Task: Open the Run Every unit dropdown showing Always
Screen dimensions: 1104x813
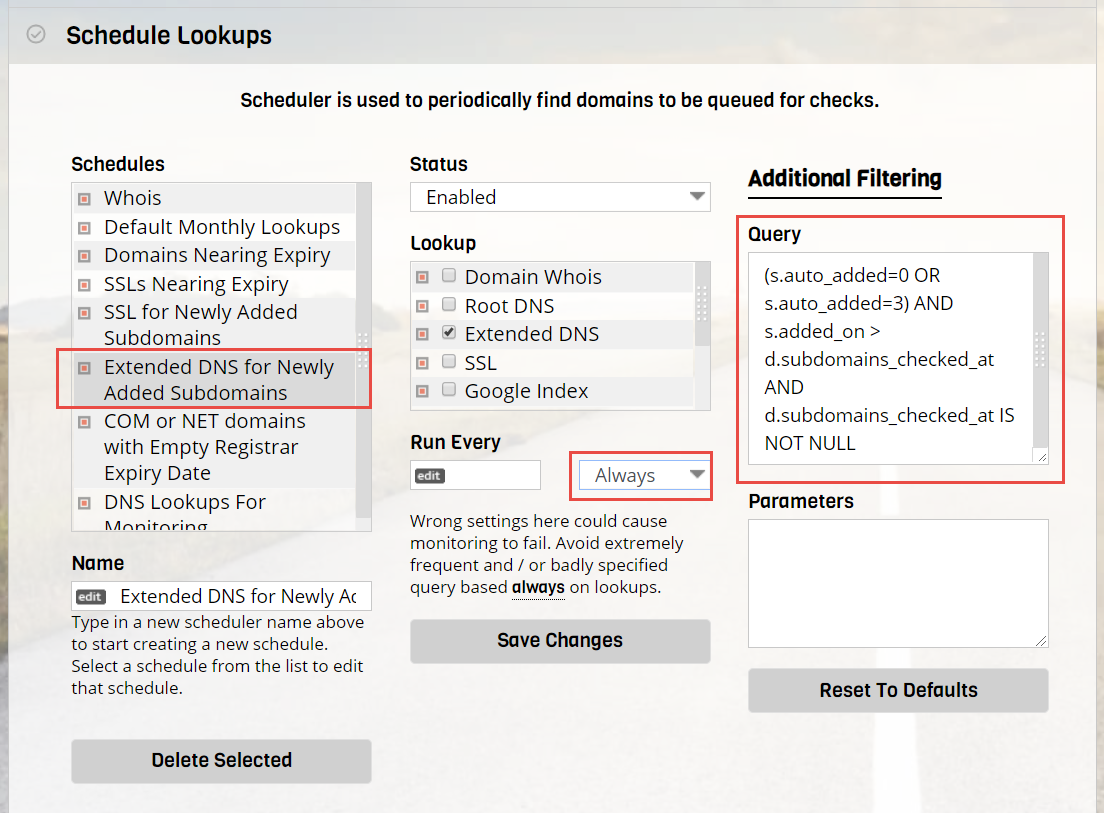Action: coord(644,476)
